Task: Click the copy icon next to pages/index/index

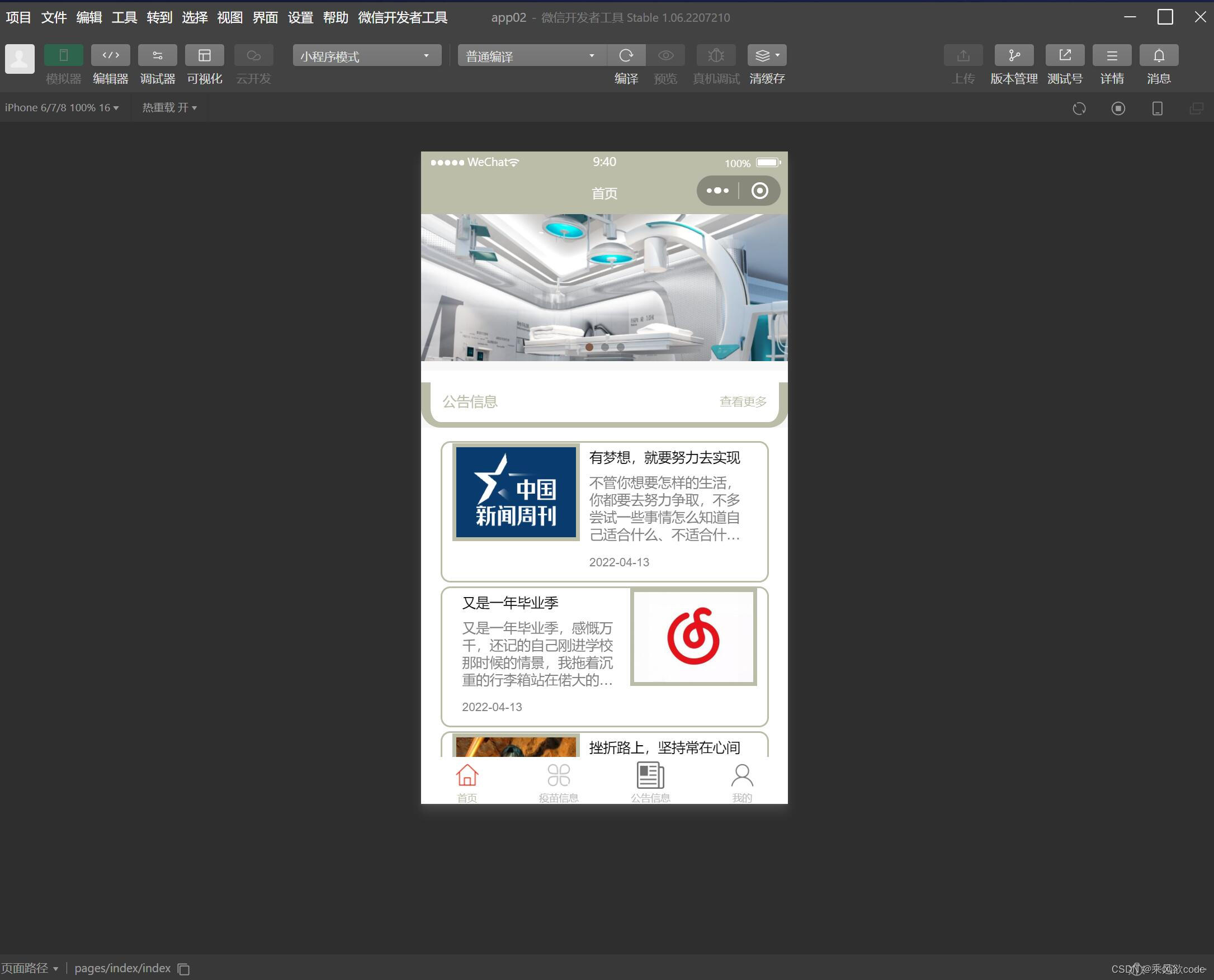Action: [183, 968]
